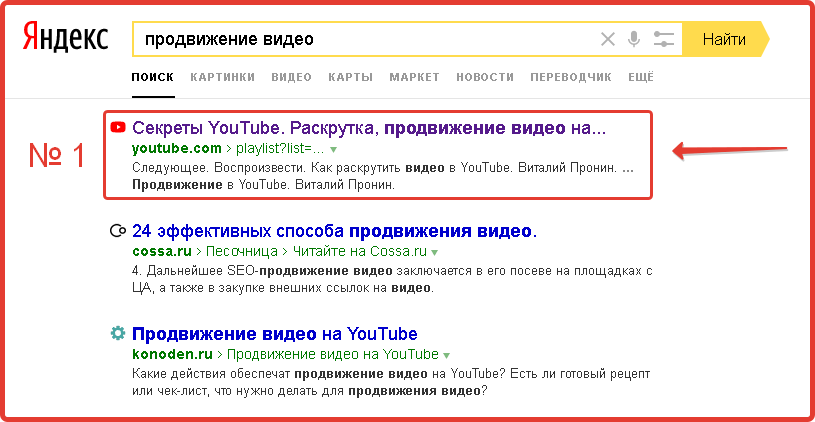This screenshot has width=815, height=422.
Task: Click the snippet text 'Дальнейшее SEO-продвижение видео'
Action: pyautogui.click(x=268, y=271)
